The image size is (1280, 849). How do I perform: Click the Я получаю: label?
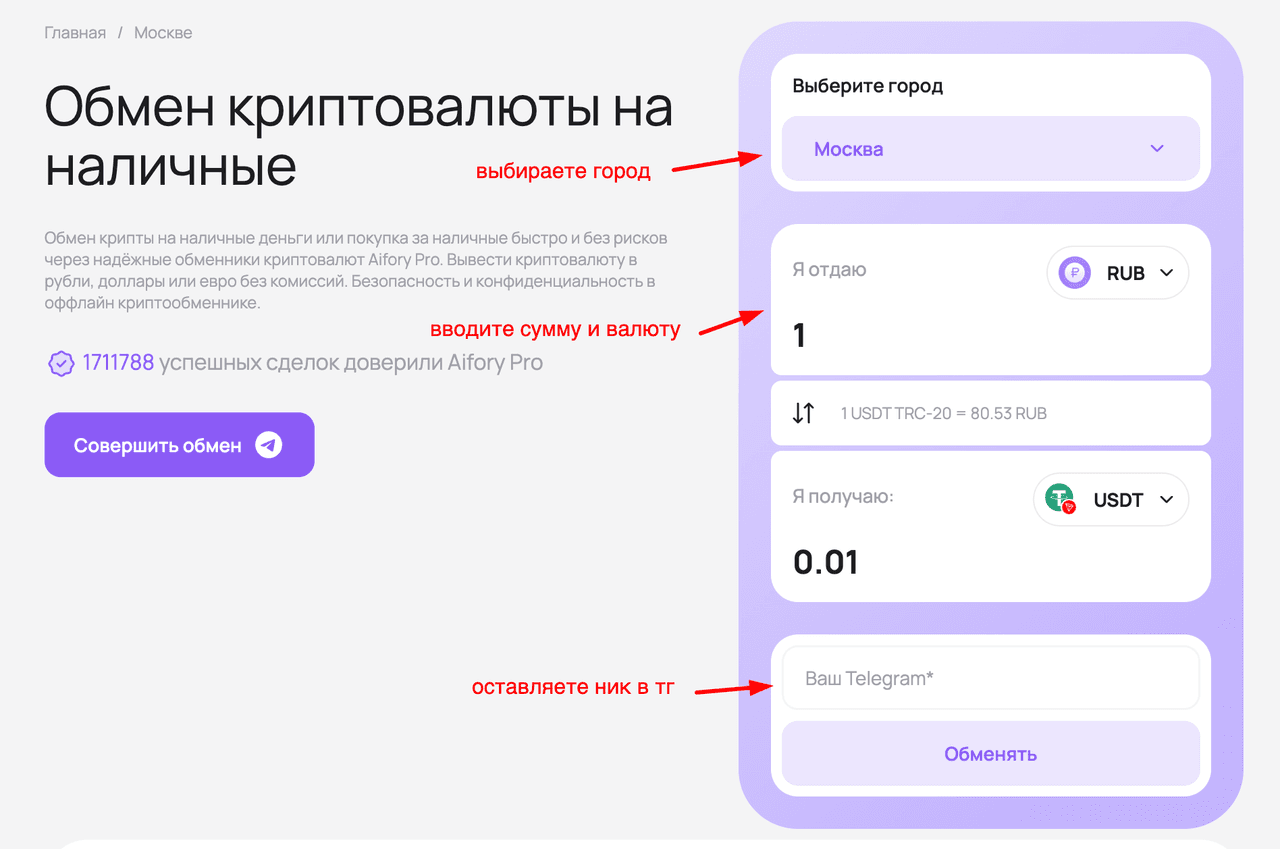click(x=842, y=496)
